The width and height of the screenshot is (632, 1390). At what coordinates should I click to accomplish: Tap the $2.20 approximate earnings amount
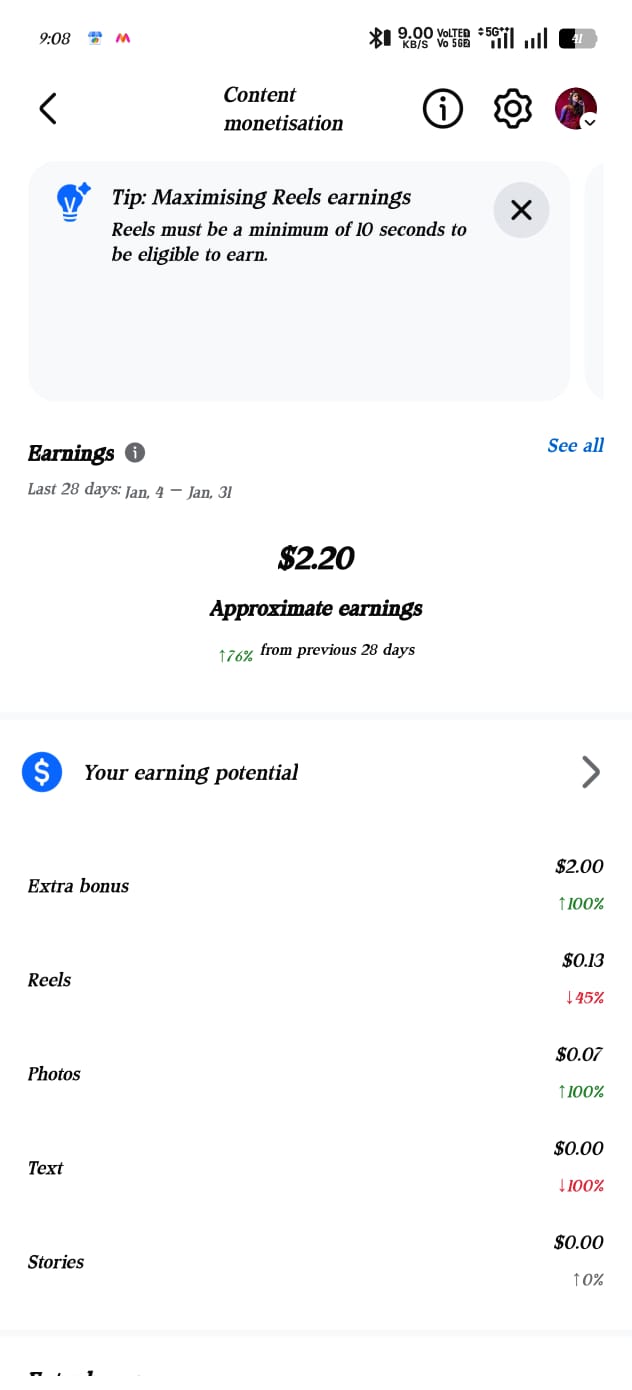(x=316, y=558)
